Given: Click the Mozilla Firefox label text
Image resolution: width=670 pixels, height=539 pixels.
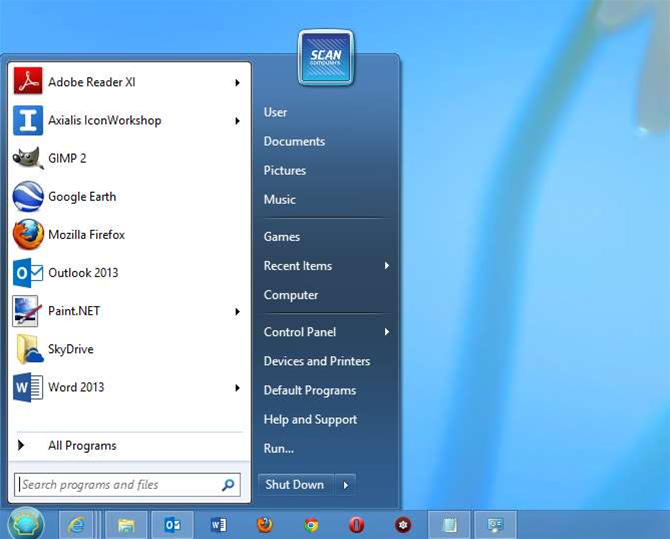Looking at the screenshot, I should pos(86,235).
